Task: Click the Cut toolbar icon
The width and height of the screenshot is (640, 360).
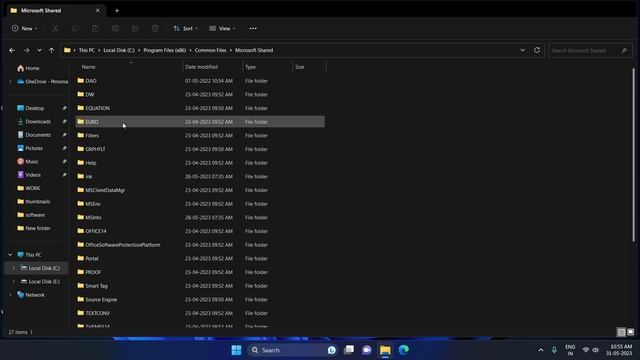Action: [x=55, y=29]
